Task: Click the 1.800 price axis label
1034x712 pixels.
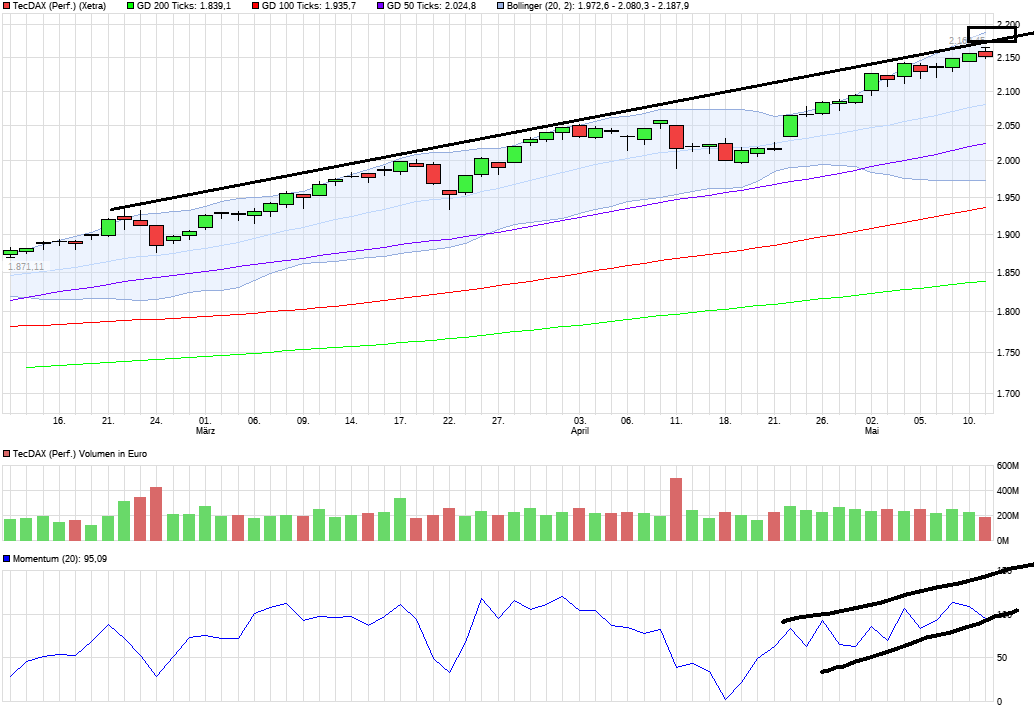Action: (1009, 312)
